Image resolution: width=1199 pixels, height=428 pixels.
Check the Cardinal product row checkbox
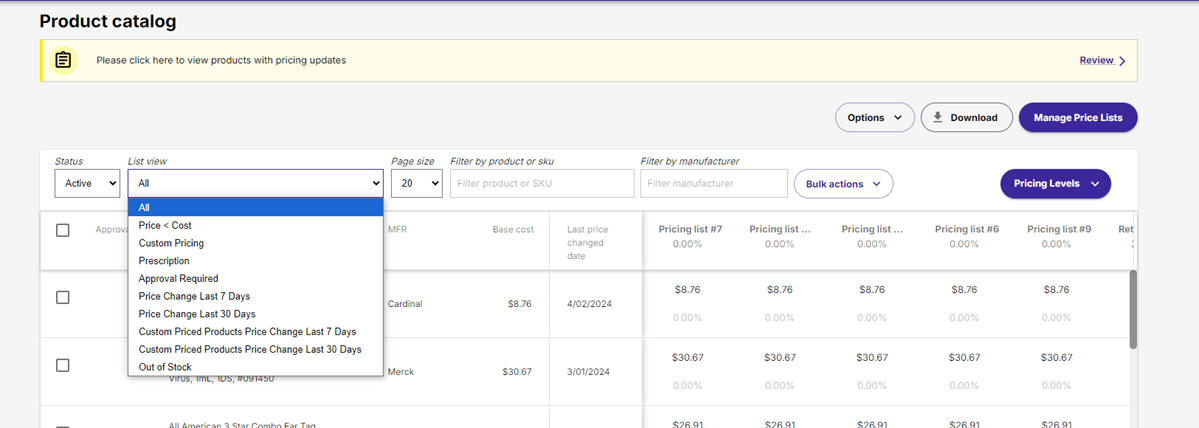click(63, 297)
